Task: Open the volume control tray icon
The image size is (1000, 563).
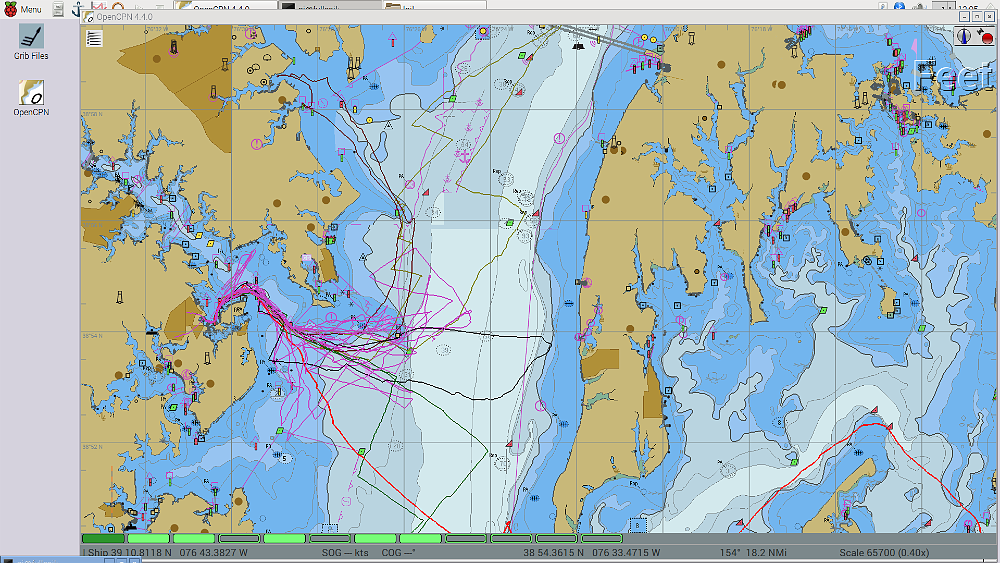Action: tap(938, 8)
